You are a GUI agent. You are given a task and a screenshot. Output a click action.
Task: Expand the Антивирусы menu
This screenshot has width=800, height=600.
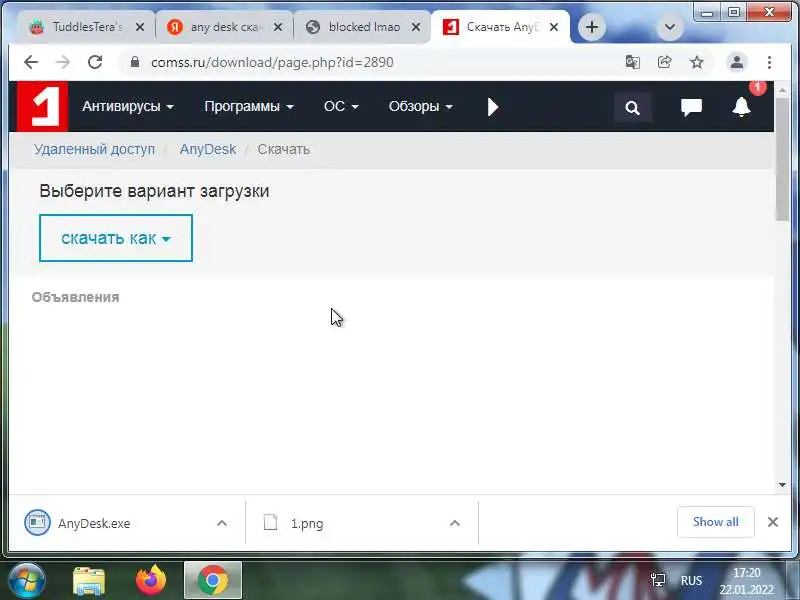pyautogui.click(x=128, y=106)
